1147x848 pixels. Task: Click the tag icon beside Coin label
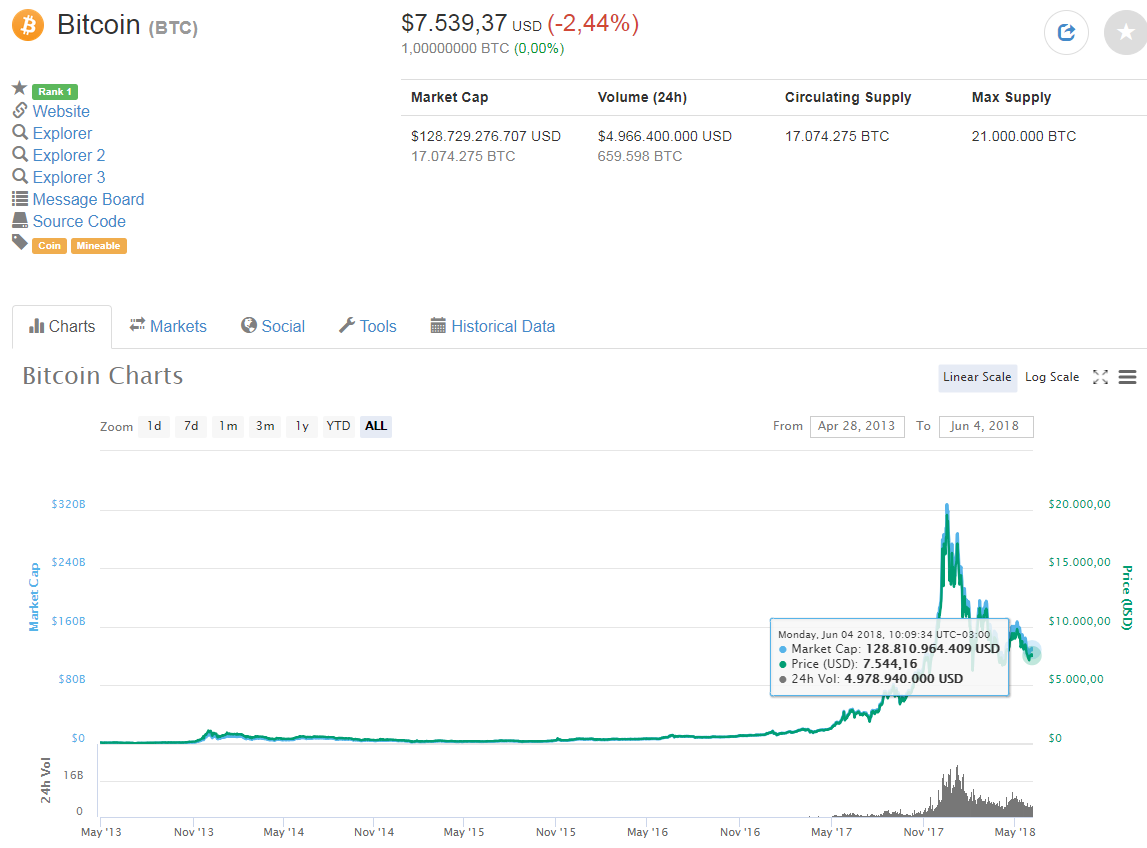pos(20,242)
